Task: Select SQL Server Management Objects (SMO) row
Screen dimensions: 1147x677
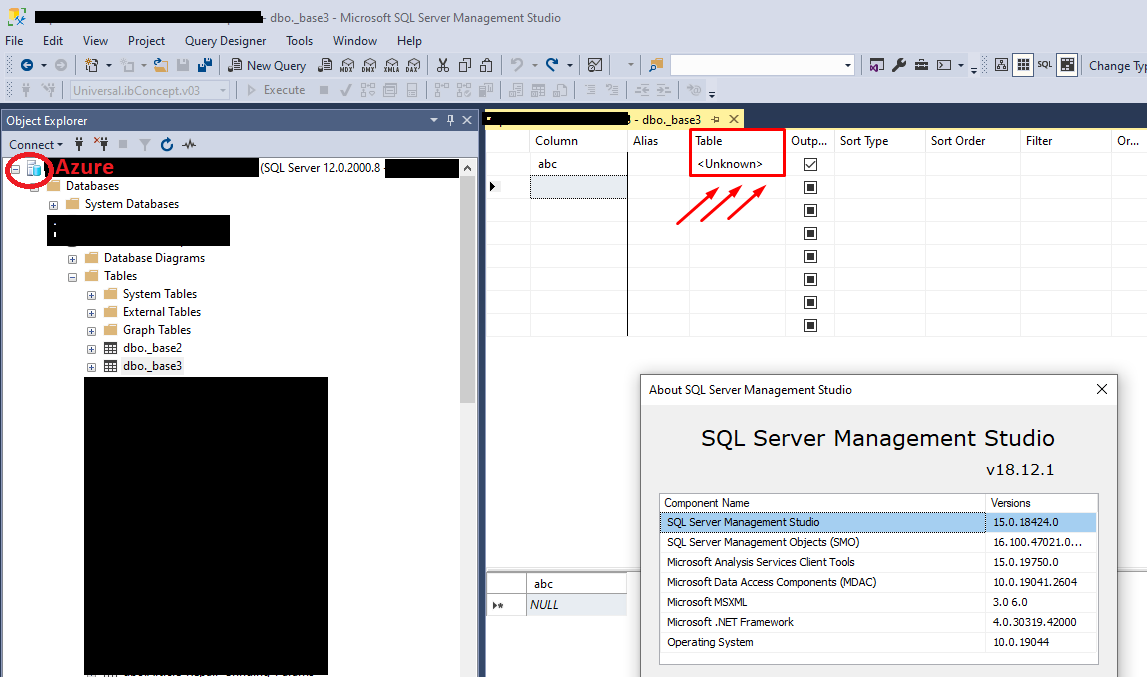Action: [878, 542]
